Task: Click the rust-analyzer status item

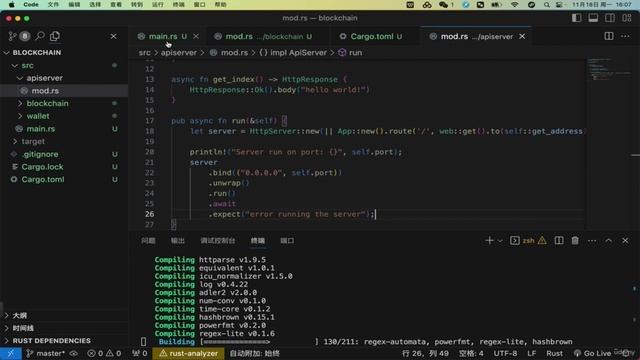Action: coord(189,353)
